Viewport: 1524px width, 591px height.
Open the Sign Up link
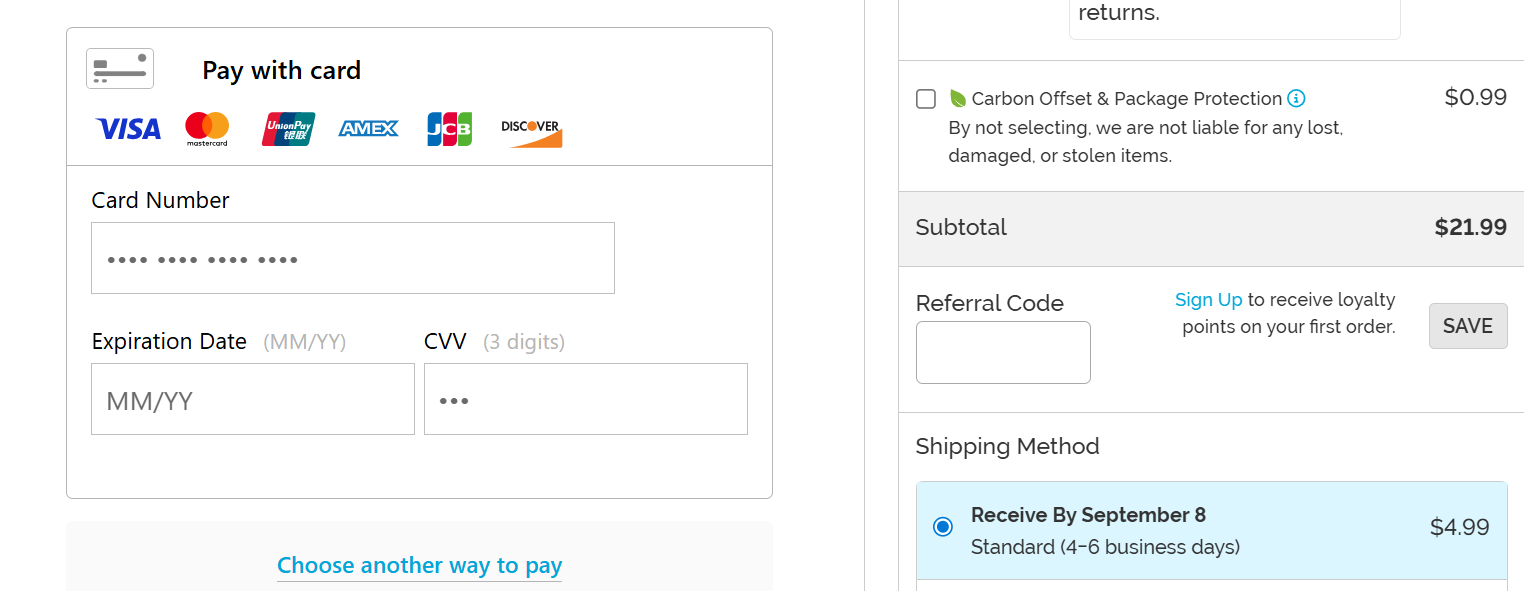click(1208, 300)
